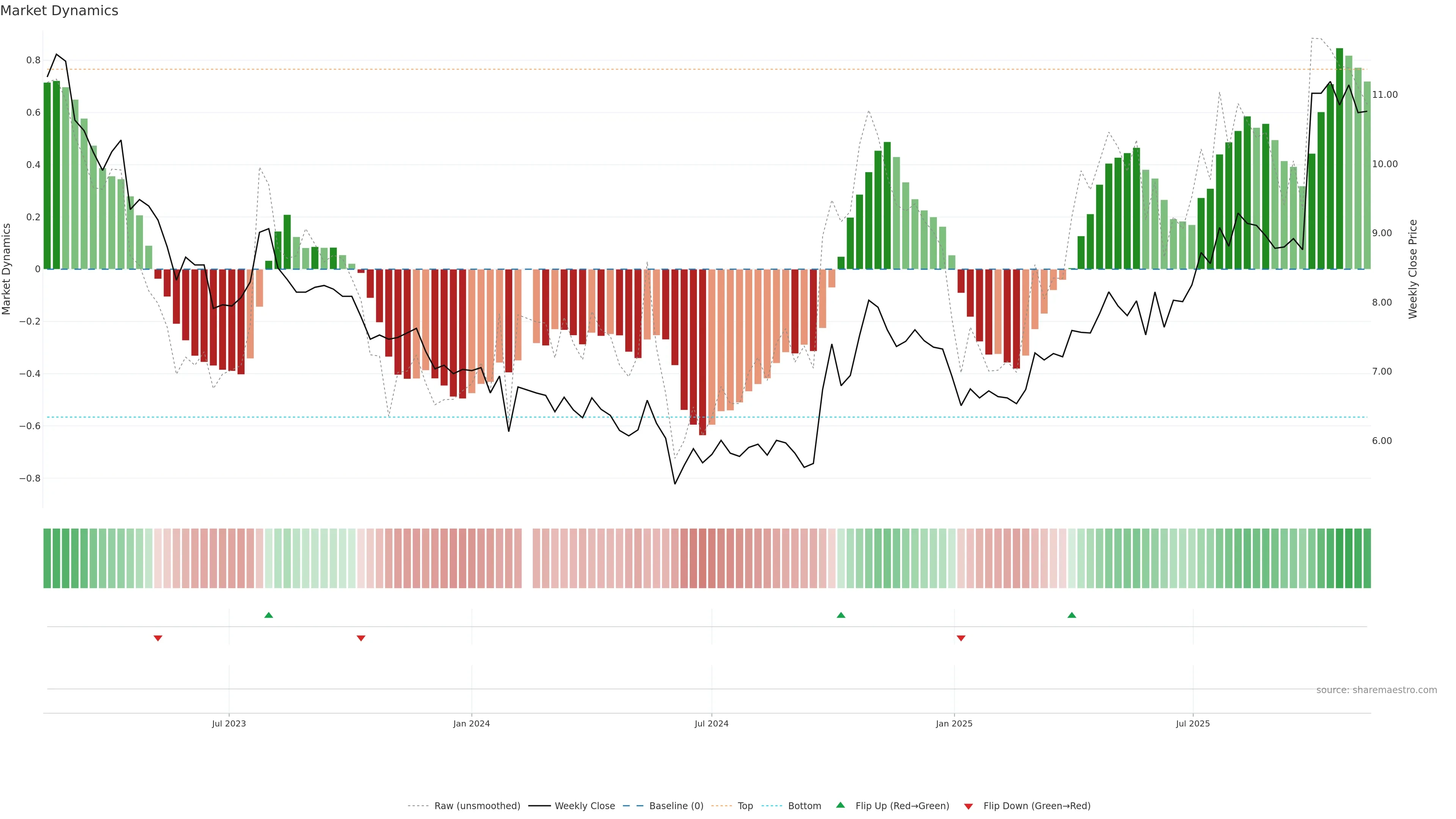This screenshot has height=819, width=1456.
Task: Click the red Flip Down legend triangle icon
Action: [968, 806]
